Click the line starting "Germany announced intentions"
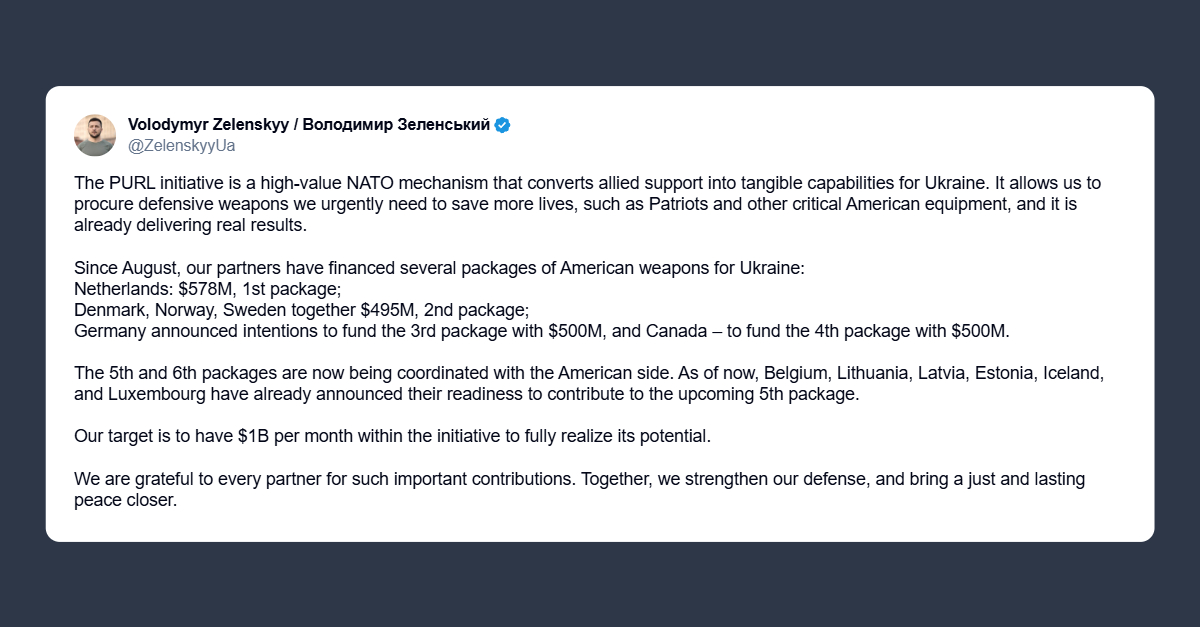Viewport: 1200px width, 627px height. (542, 331)
